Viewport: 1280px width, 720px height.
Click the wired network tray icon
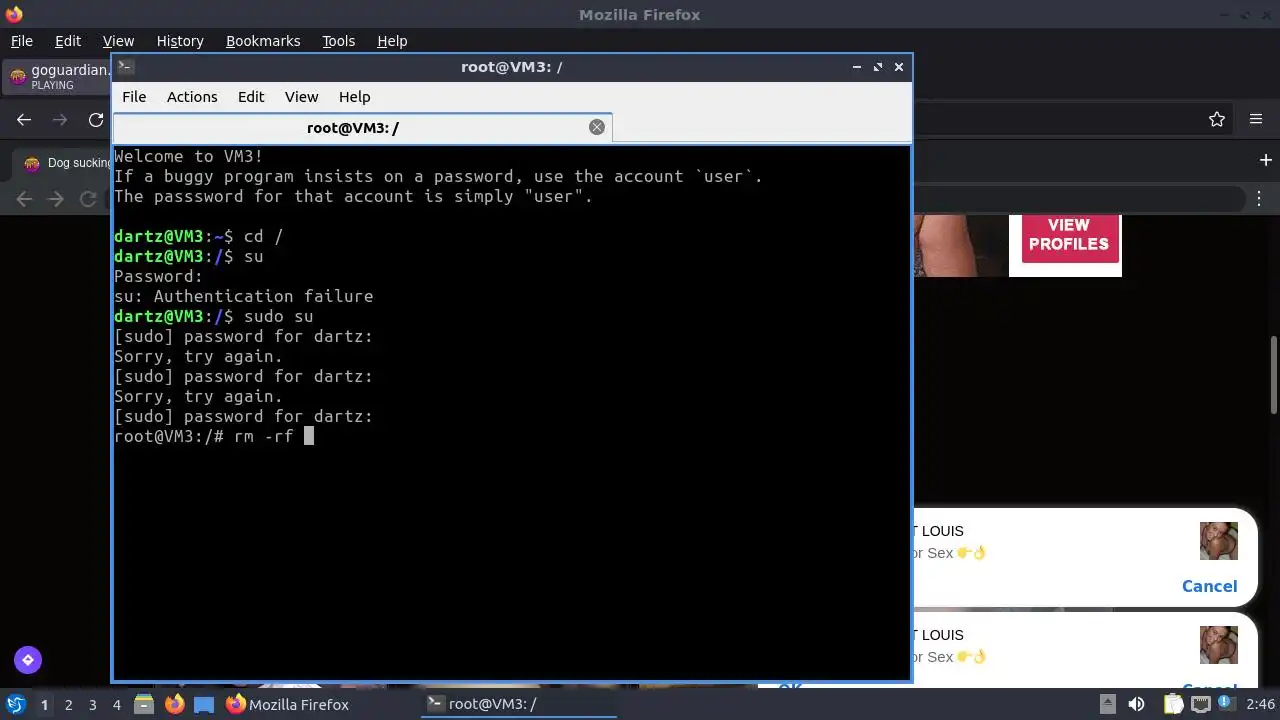pyautogui.click(x=1199, y=704)
